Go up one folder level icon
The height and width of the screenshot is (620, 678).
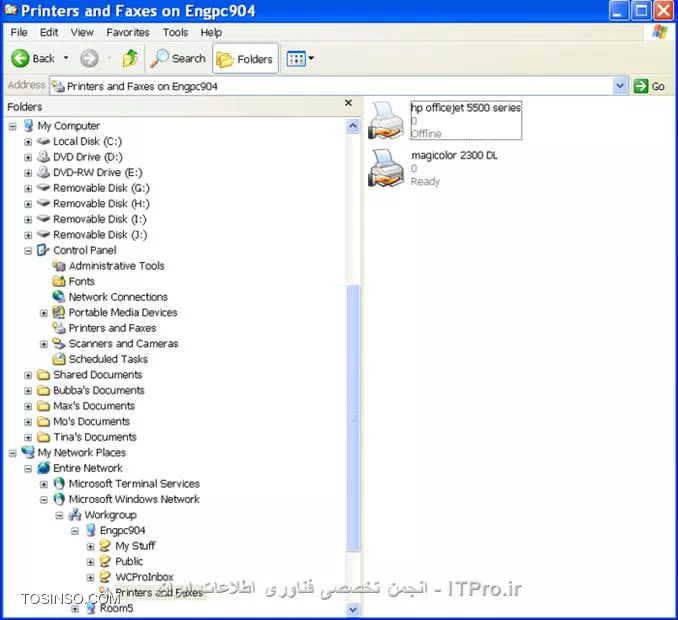click(130, 58)
